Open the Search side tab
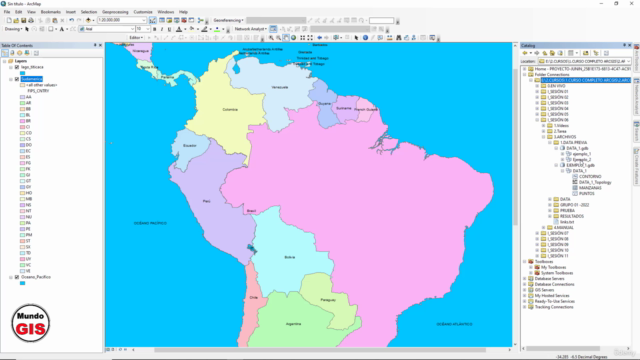Screen dimensions: 640x360 636,131
